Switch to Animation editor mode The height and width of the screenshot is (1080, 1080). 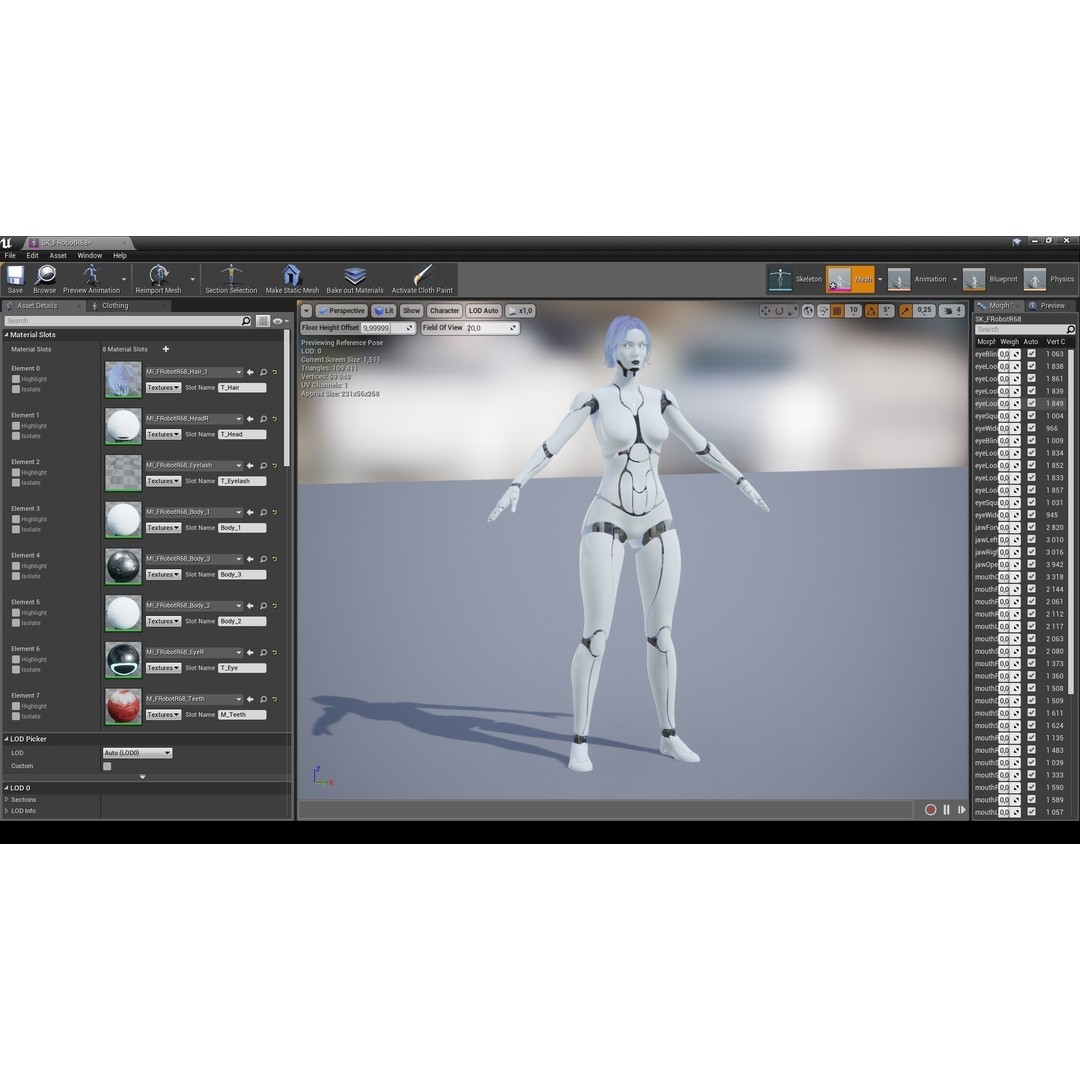918,279
